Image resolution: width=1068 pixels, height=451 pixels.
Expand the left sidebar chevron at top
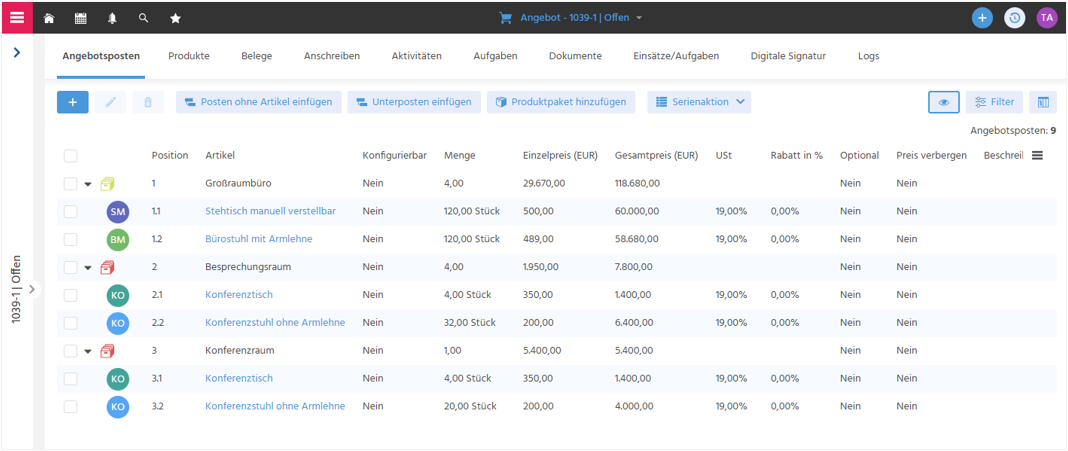pyautogui.click(x=17, y=52)
